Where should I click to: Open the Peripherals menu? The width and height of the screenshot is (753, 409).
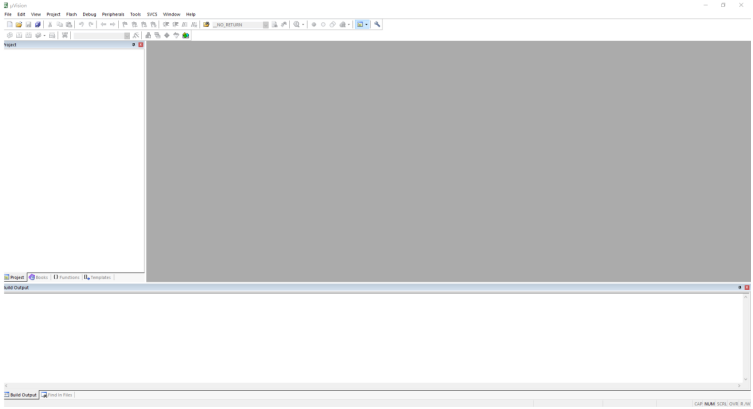tap(112, 14)
